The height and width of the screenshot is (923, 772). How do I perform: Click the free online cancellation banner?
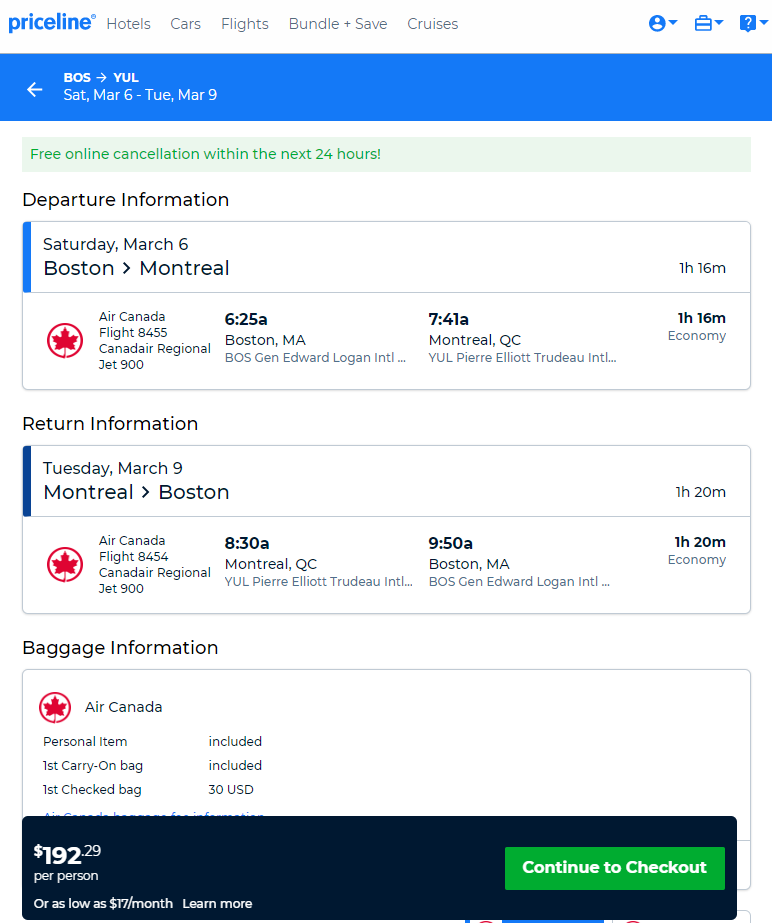coord(386,154)
